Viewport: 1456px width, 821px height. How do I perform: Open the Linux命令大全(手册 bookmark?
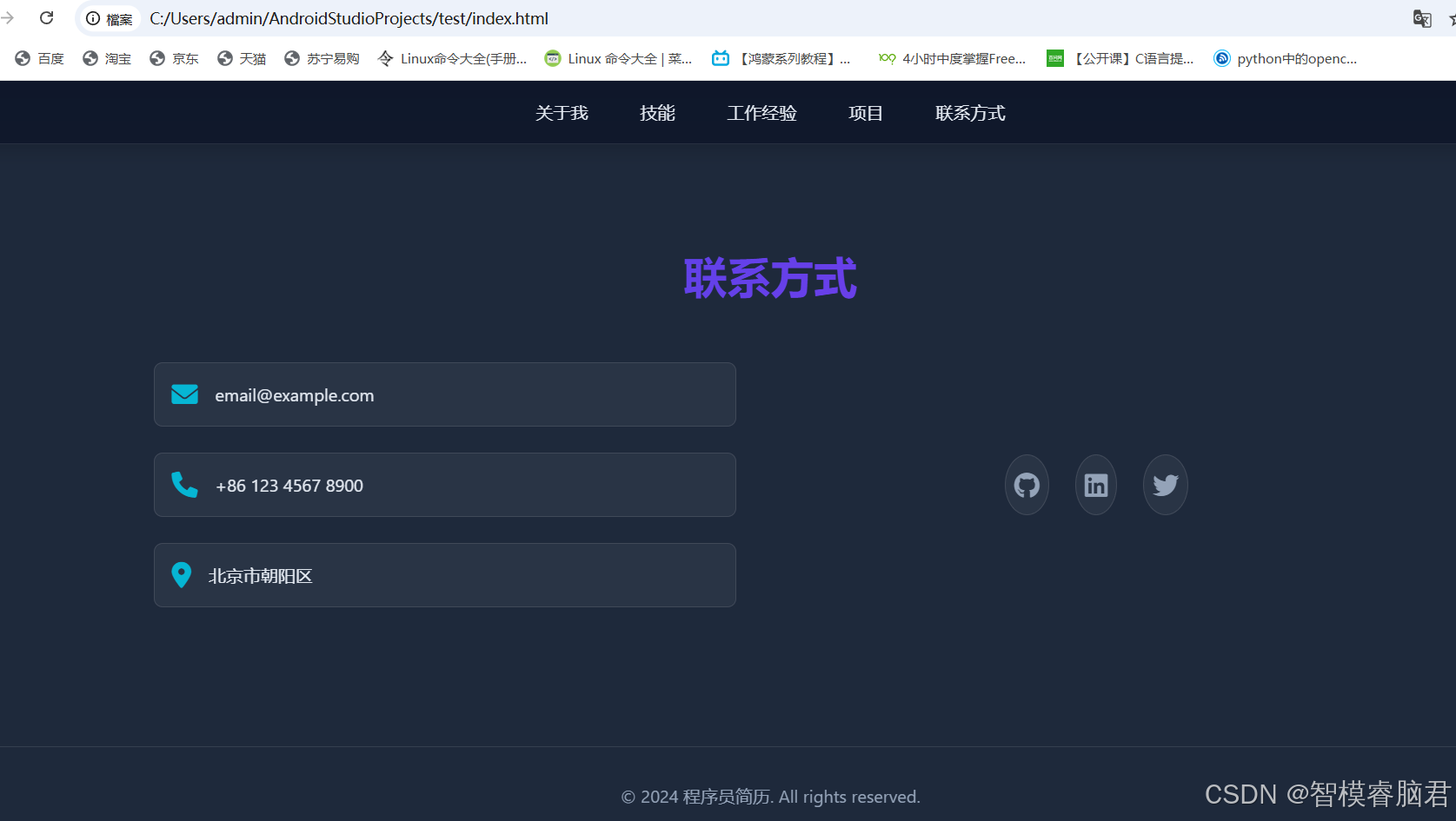453,58
